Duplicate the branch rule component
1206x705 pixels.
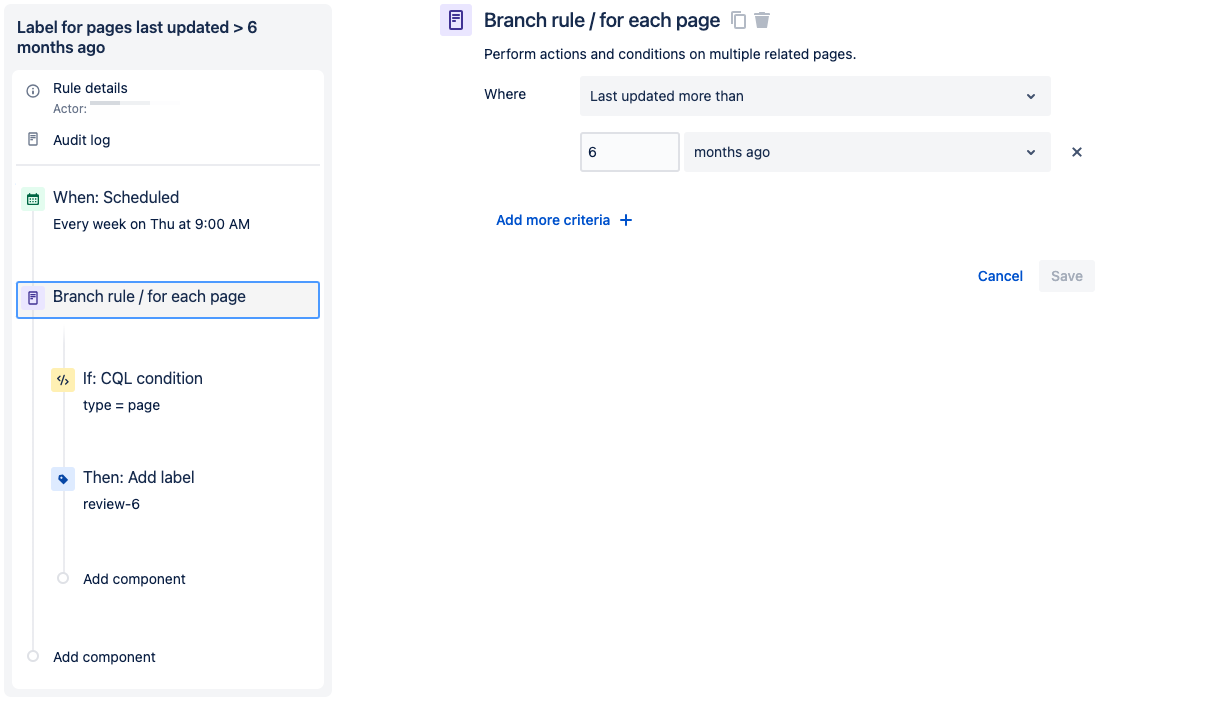pyautogui.click(x=738, y=20)
